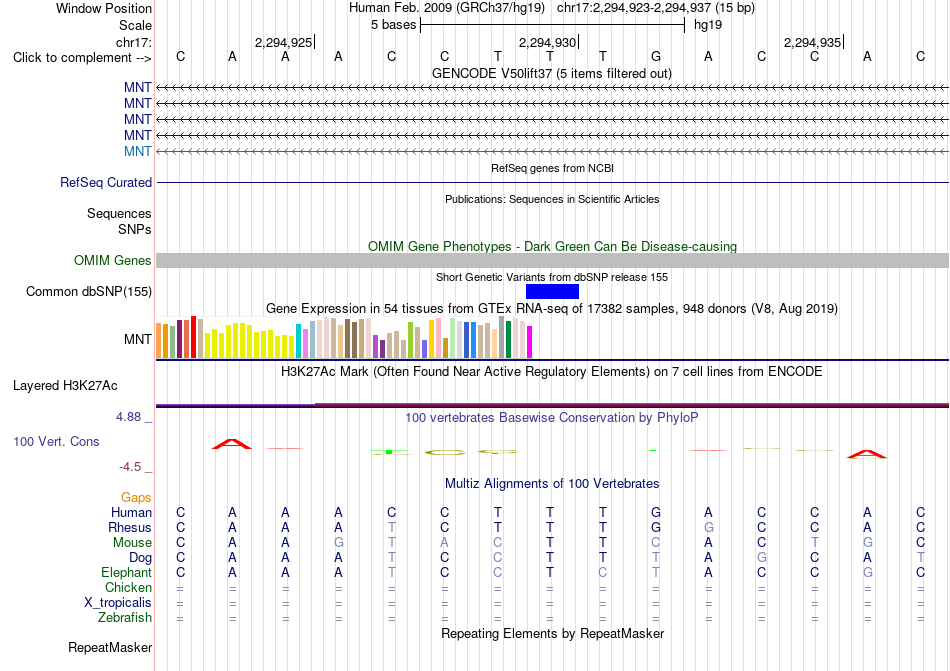This screenshot has height=671, width=950.
Task: Click the Layered H3K27Ac track label
Action: 65,386
